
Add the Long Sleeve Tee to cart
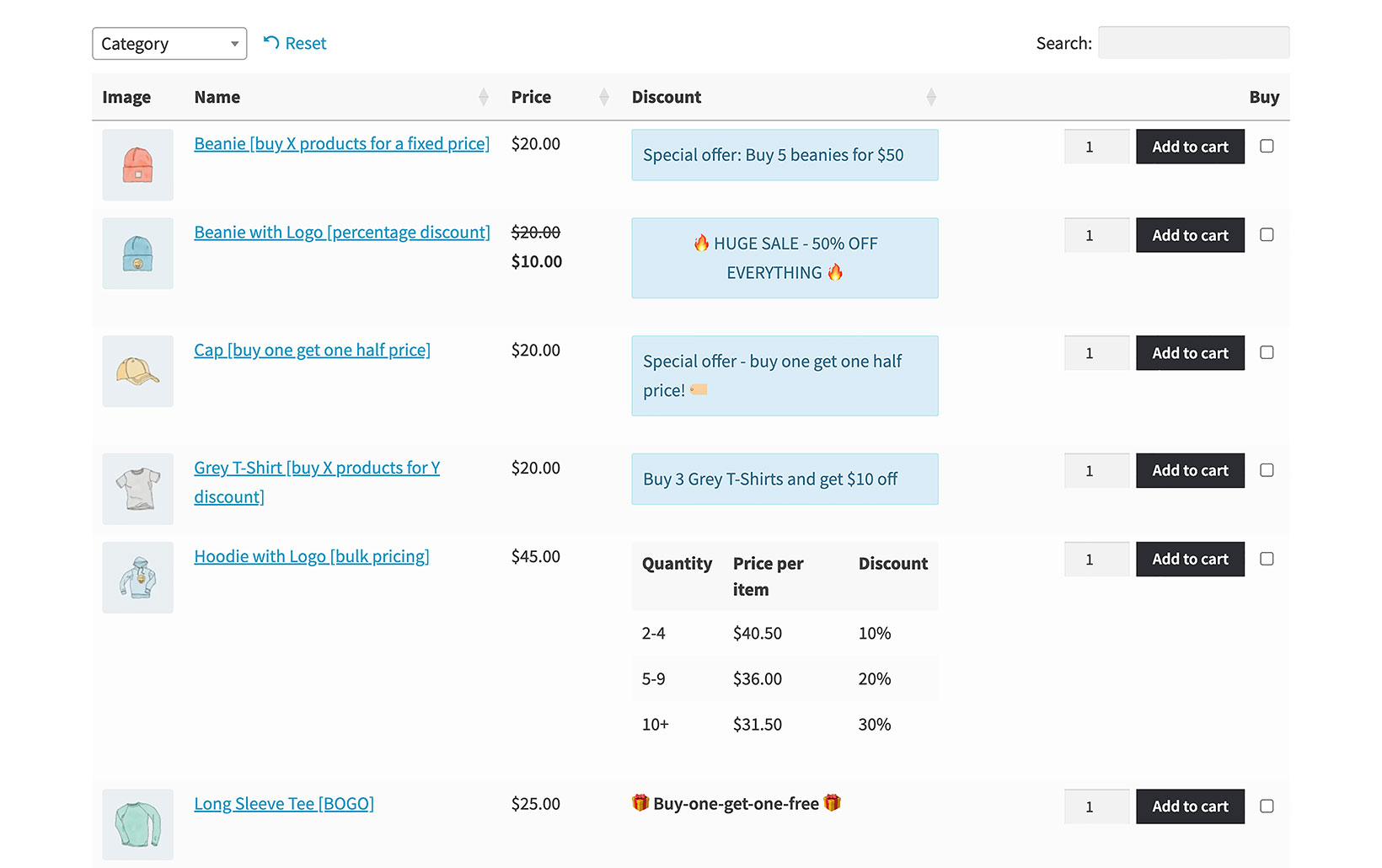point(1190,806)
